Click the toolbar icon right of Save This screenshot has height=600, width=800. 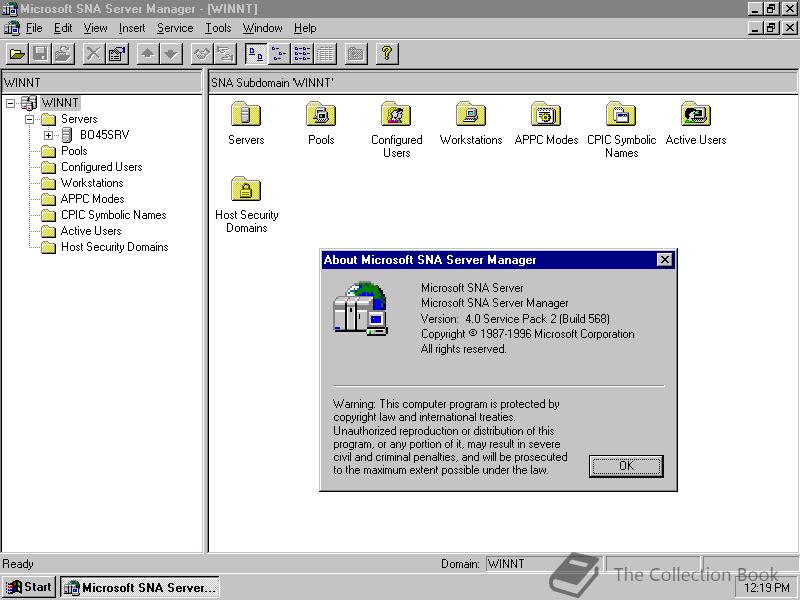[63, 54]
